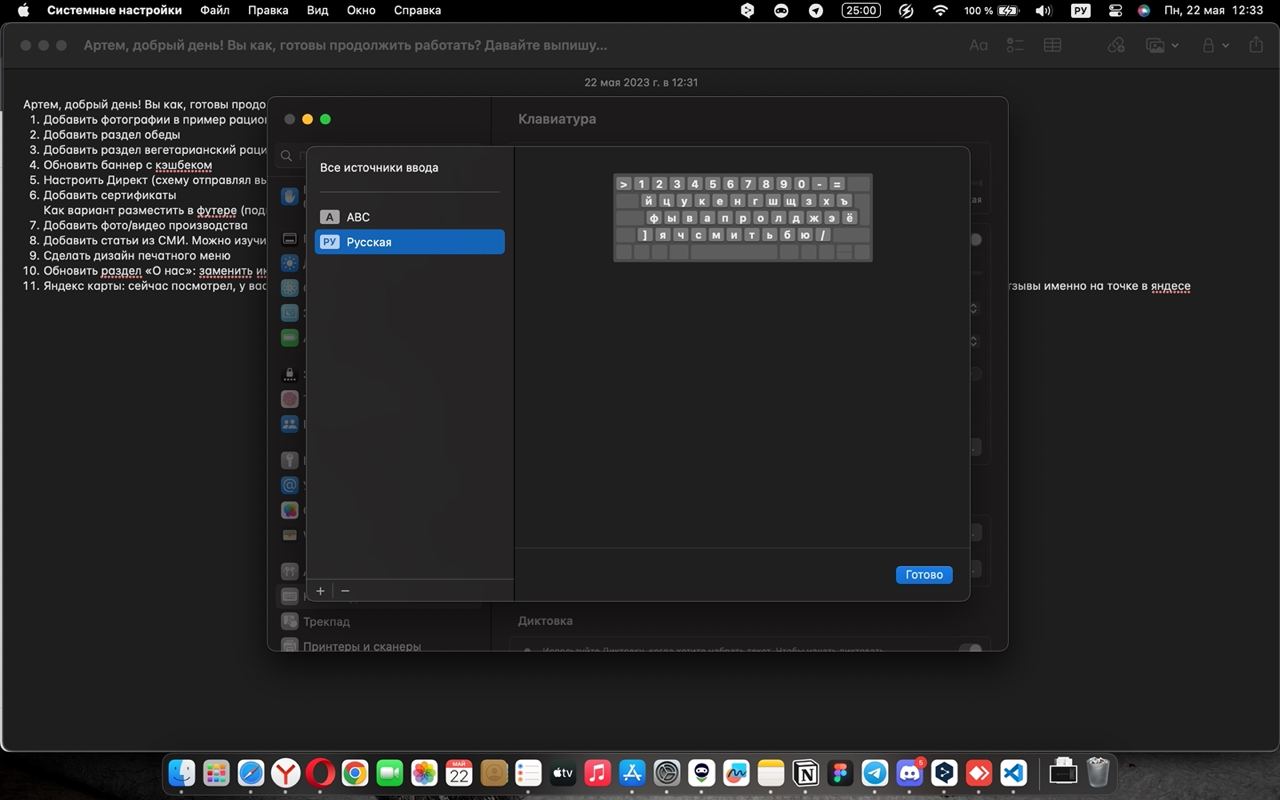This screenshot has width=1280, height=800.
Task: Open the 25:00 timer menu bar item
Action: pyautogui.click(x=860, y=10)
